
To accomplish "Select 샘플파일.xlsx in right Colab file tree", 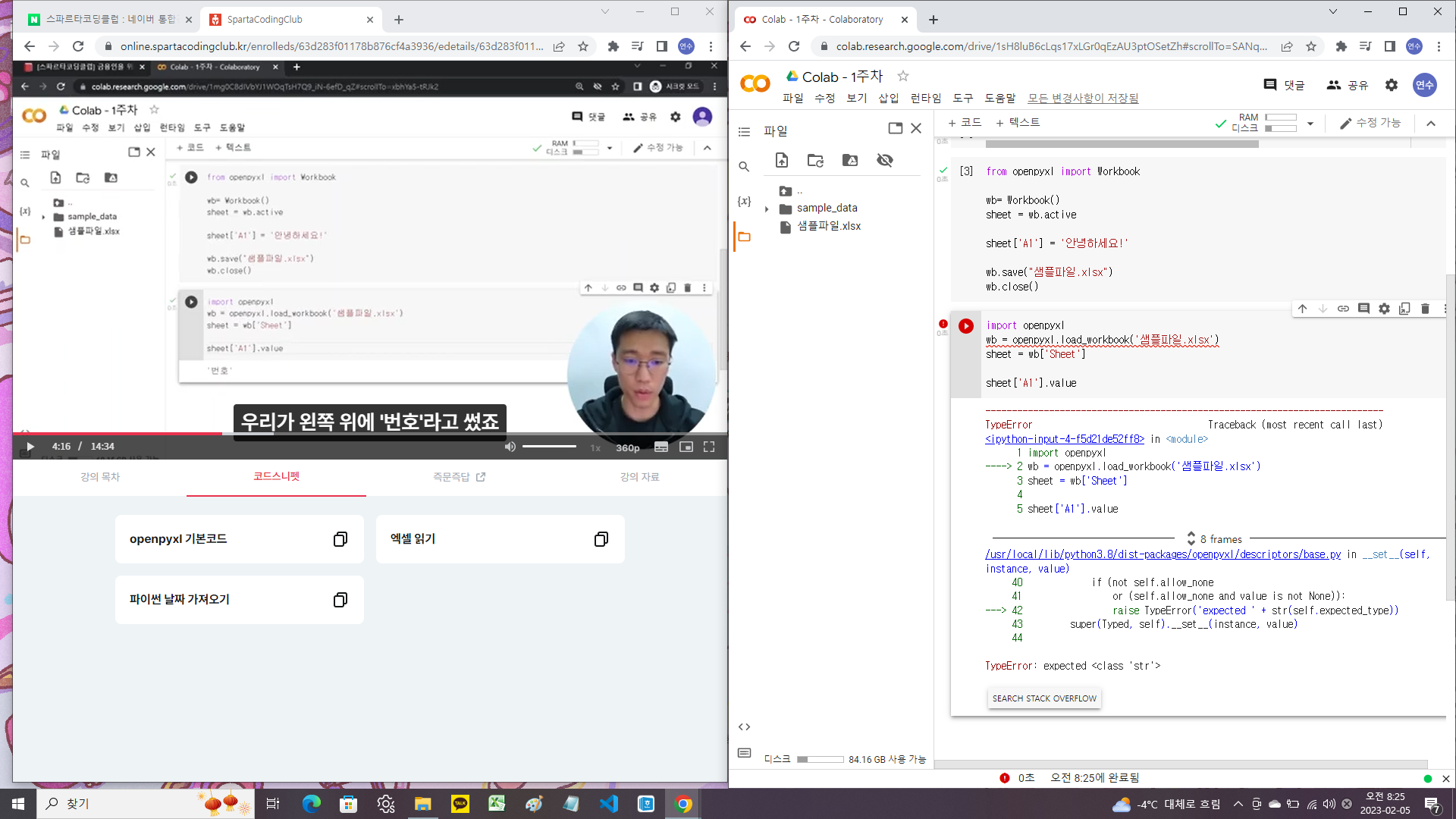I will 828,226.
